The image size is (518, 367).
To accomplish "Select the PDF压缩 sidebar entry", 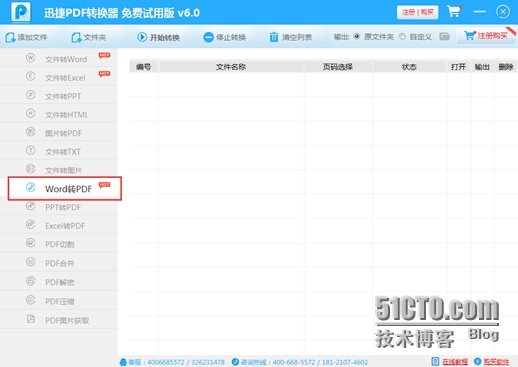I will pyautogui.click(x=59, y=301).
